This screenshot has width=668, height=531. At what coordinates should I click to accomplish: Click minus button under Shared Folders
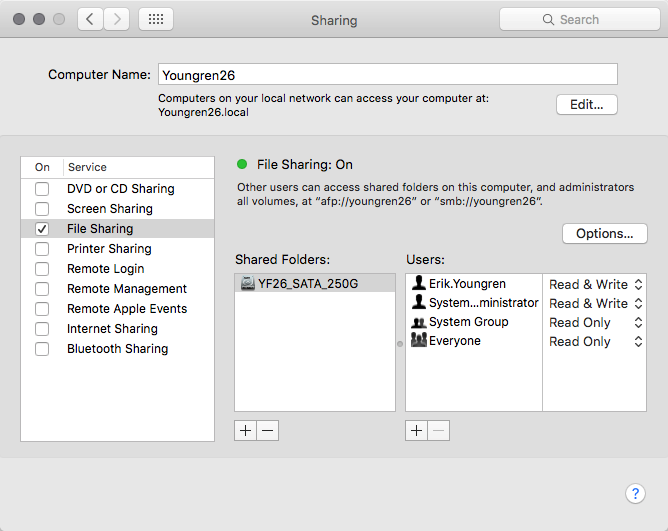point(267,430)
